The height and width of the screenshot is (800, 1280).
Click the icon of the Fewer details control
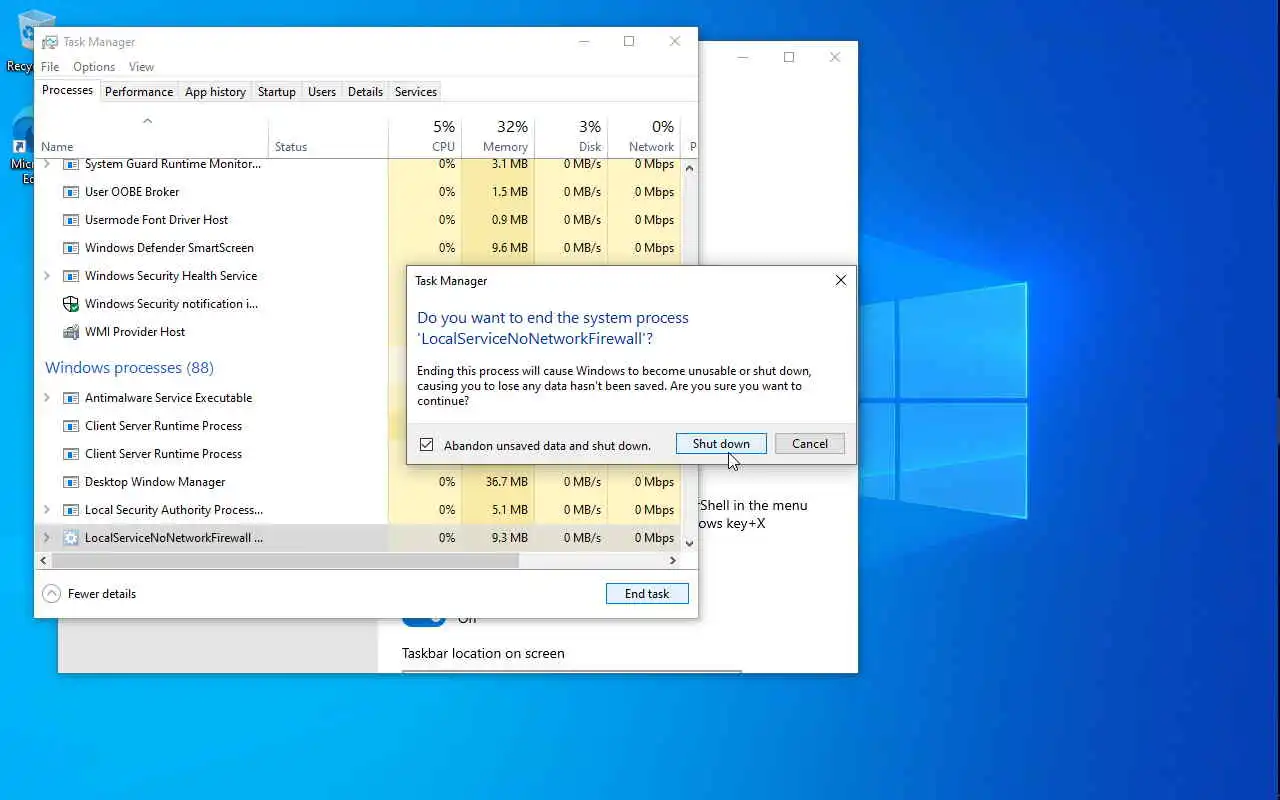52,594
